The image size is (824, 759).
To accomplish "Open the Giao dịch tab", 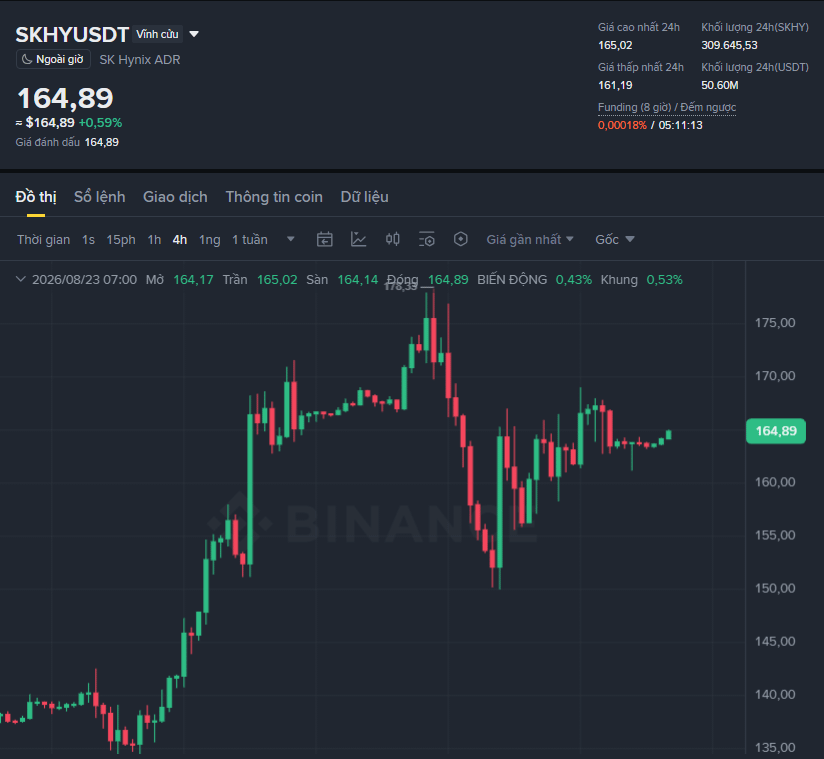I will click(x=175, y=197).
